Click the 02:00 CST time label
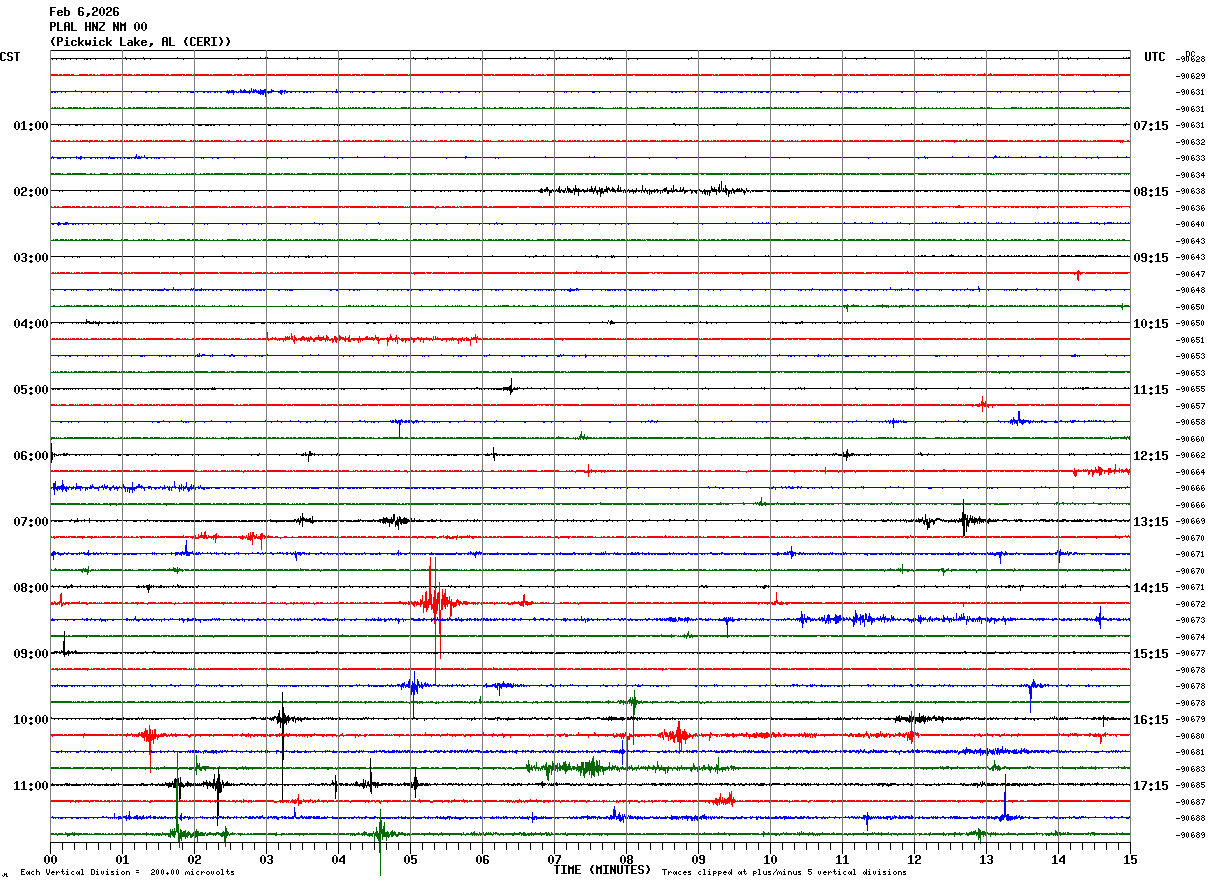 [x=30, y=191]
